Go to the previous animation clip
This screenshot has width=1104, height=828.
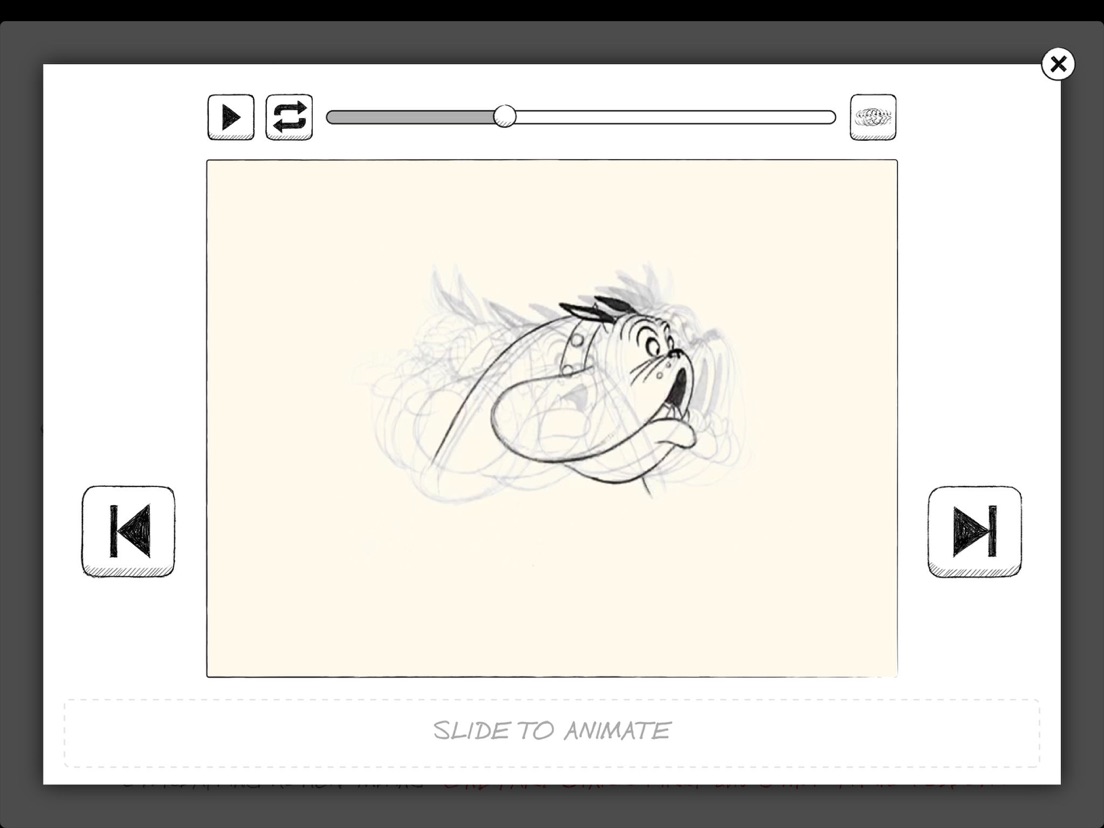coord(128,532)
